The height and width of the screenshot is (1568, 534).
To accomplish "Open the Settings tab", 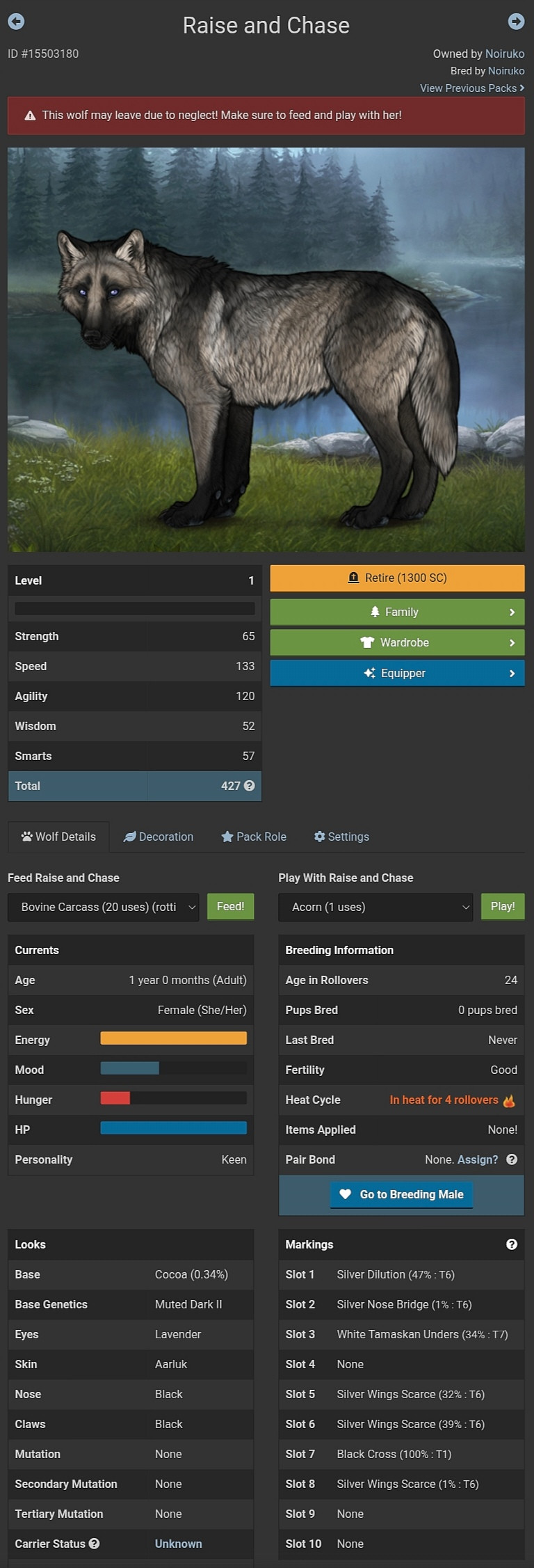I will click(x=341, y=837).
